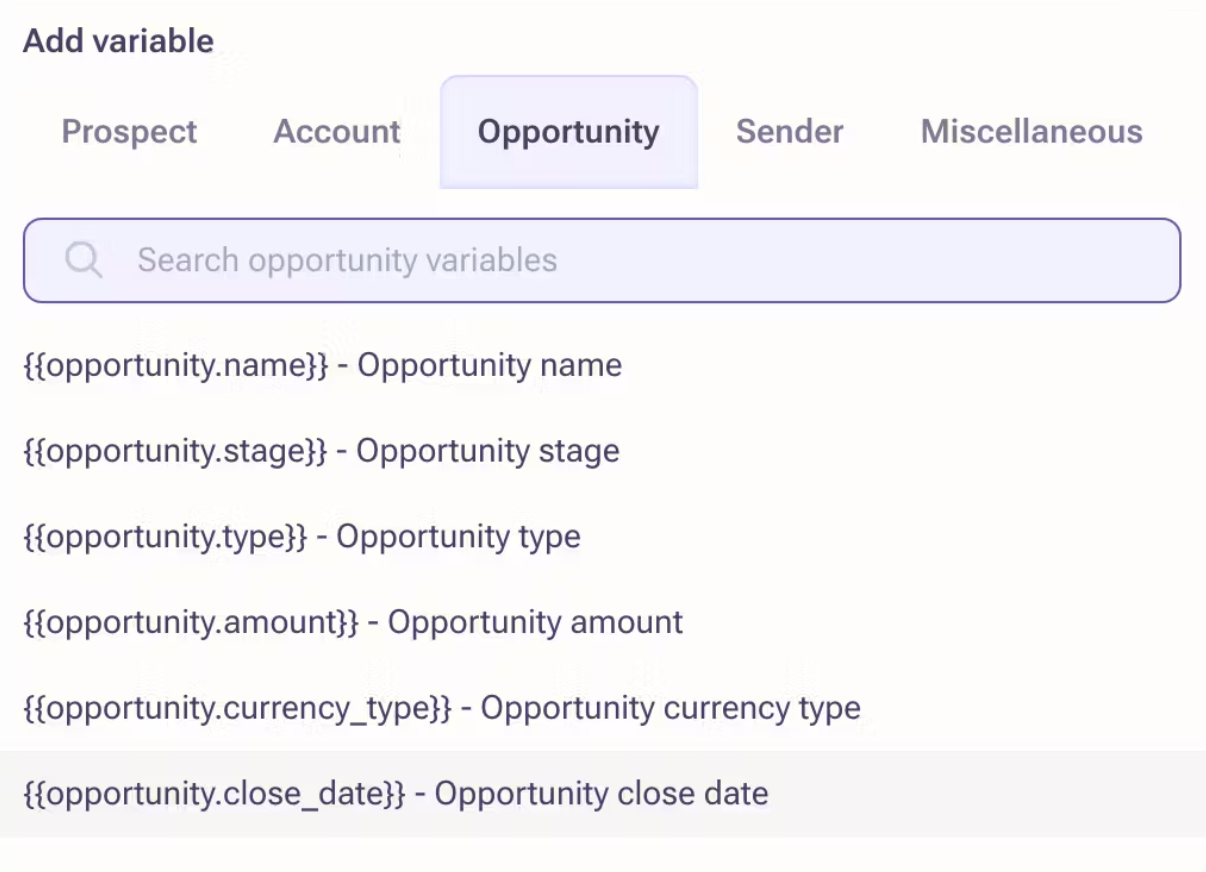Choose the "Opportunity amount" description label
The image size is (1206, 872).
535,623
